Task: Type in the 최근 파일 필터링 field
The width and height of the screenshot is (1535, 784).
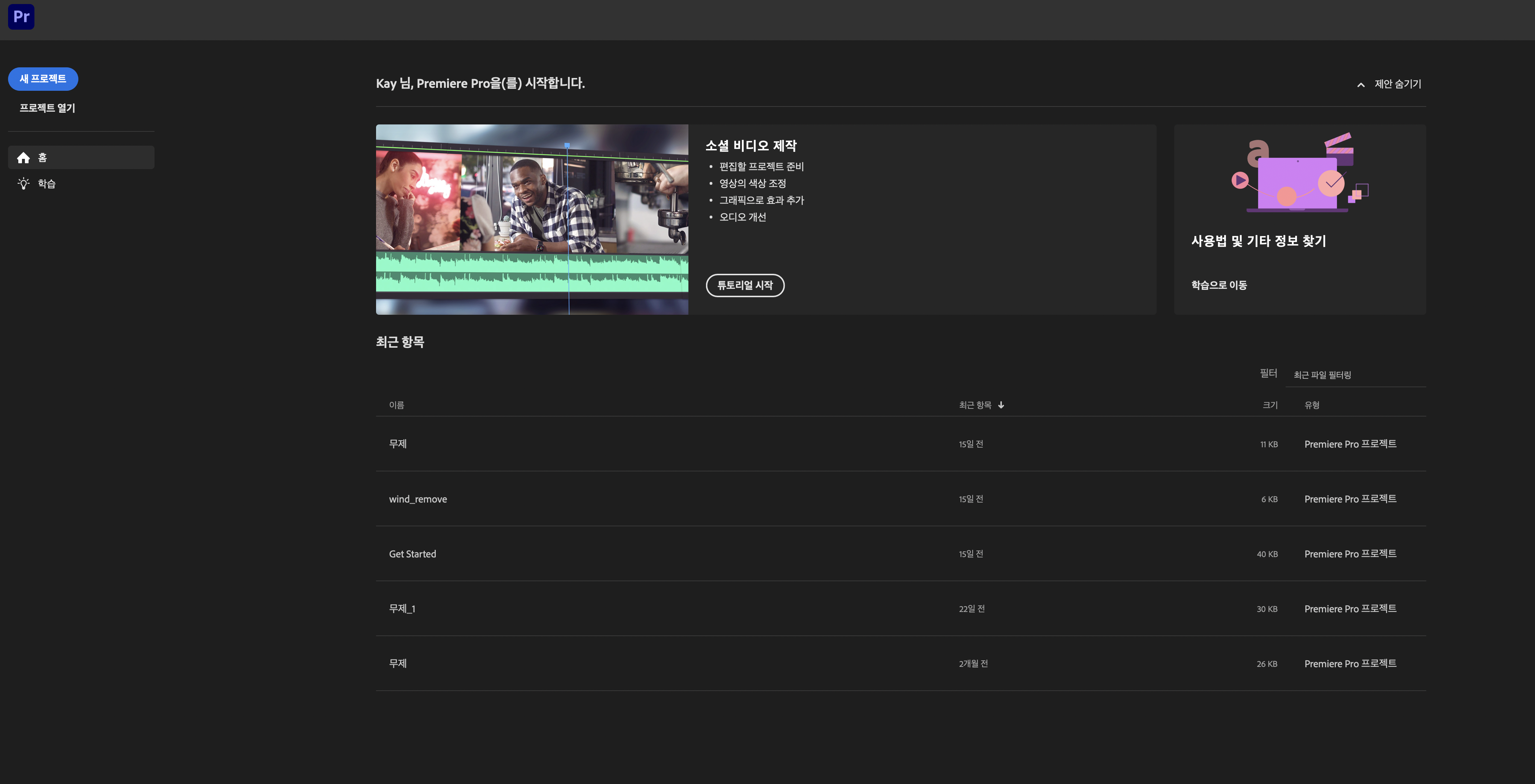Action: click(x=1356, y=375)
